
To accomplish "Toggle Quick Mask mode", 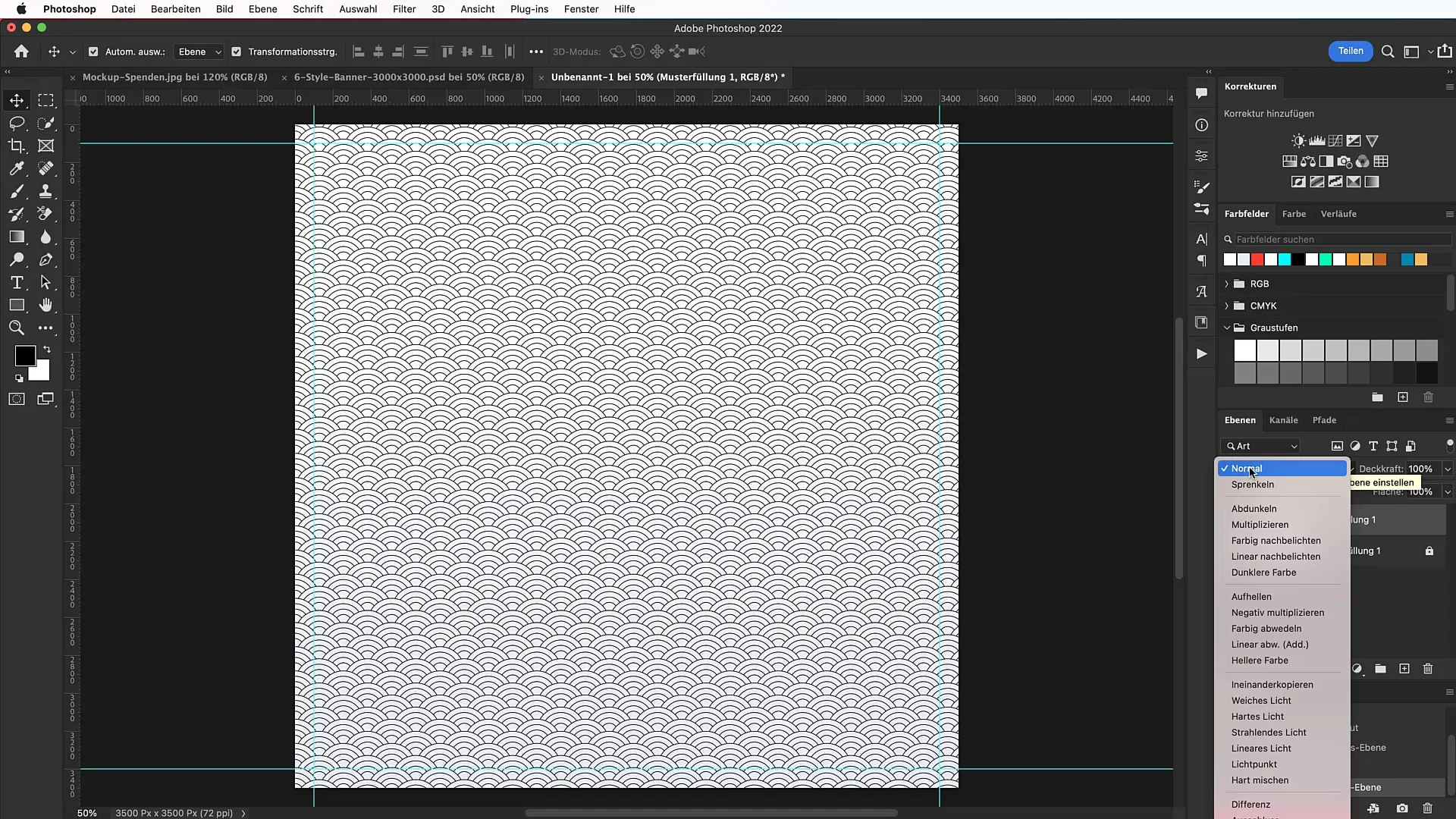I will pos(17,399).
